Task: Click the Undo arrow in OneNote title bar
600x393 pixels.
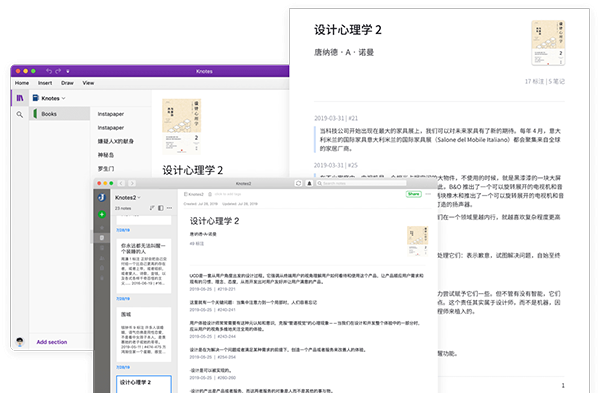Action: tap(49, 71)
